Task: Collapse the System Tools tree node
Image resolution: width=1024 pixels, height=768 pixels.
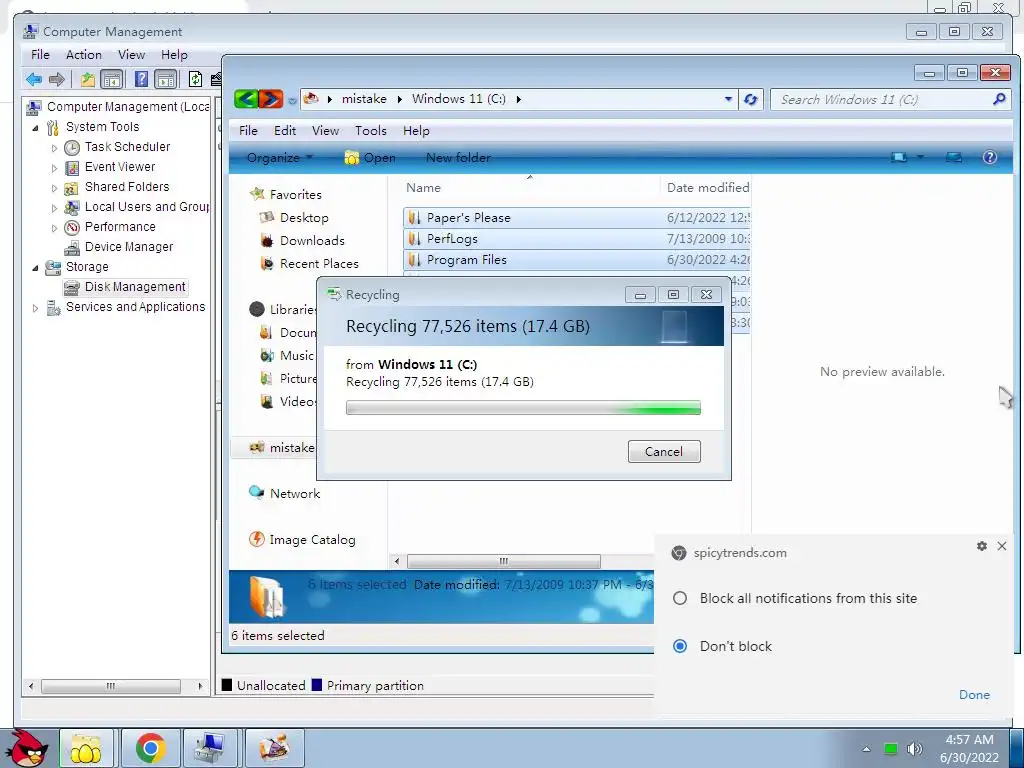Action: (x=35, y=128)
